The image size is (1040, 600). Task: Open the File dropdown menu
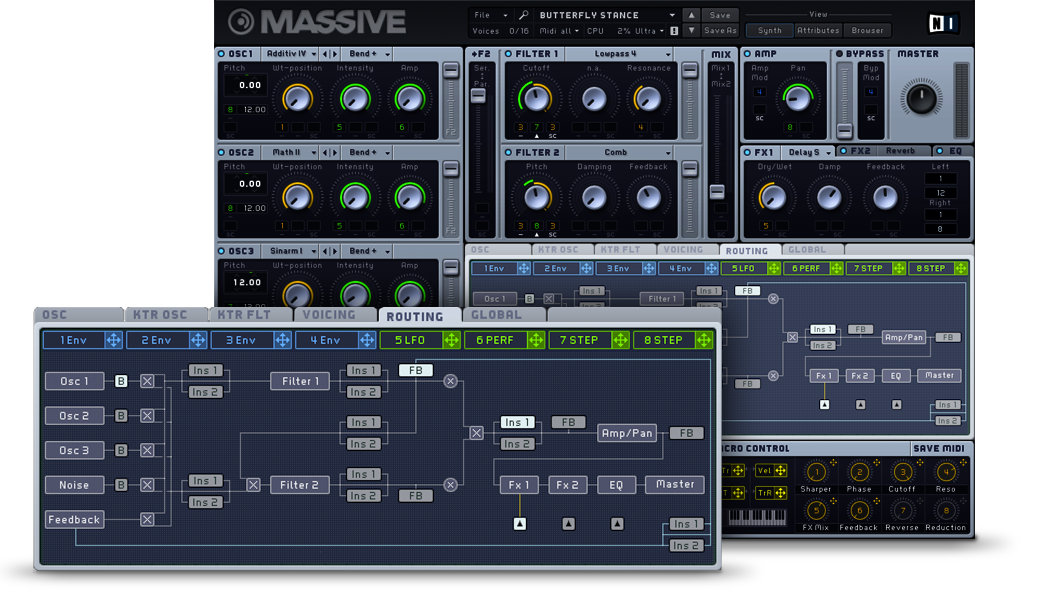491,15
